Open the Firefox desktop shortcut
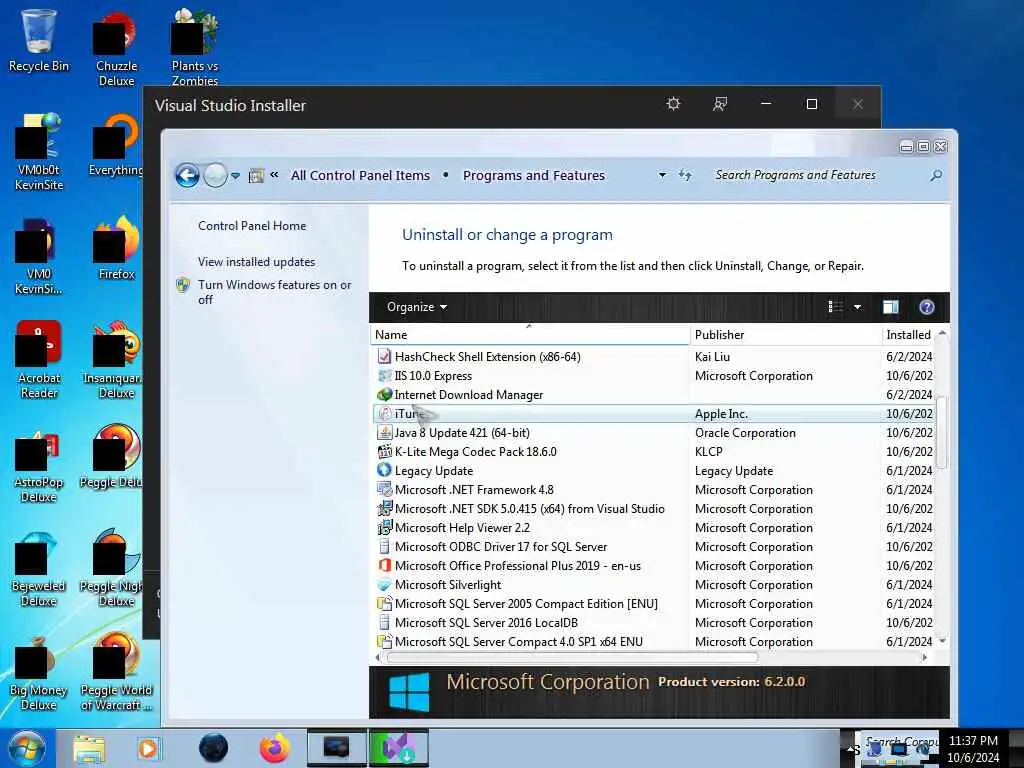Screen dimensions: 1024x768 click(116, 249)
